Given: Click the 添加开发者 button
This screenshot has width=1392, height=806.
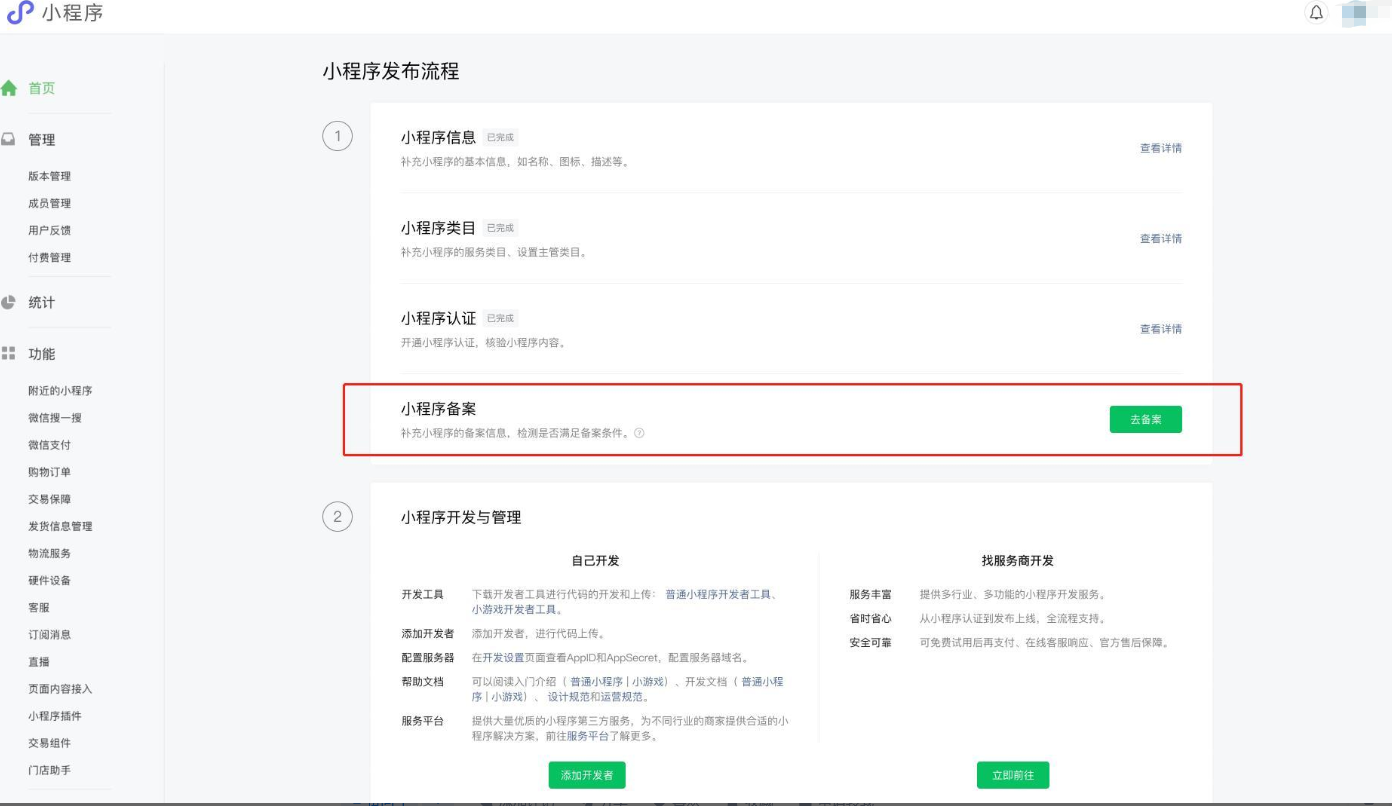Looking at the screenshot, I should [587, 775].
